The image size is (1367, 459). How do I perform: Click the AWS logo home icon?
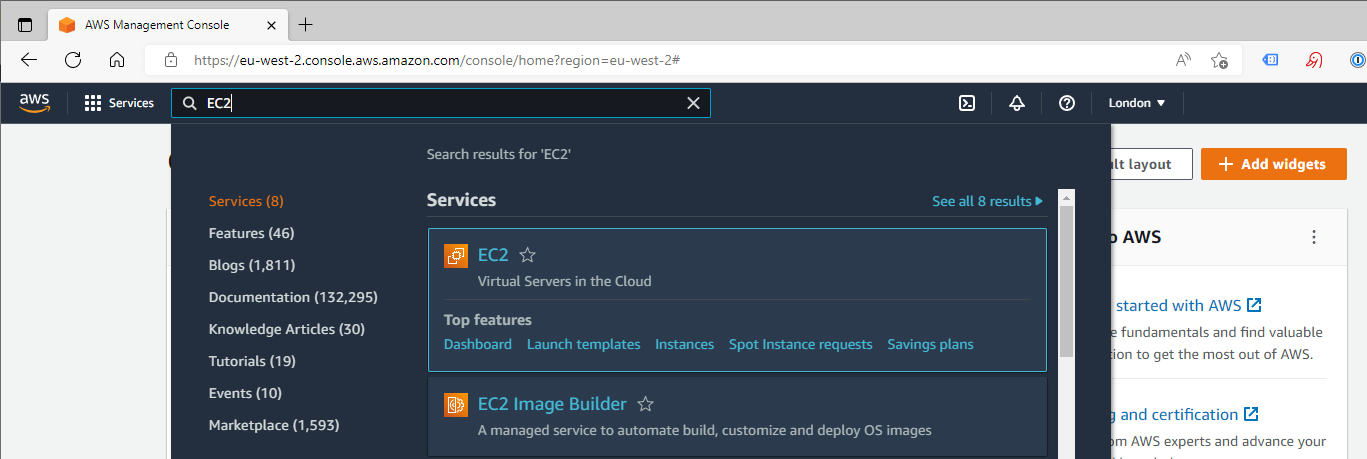34,102
